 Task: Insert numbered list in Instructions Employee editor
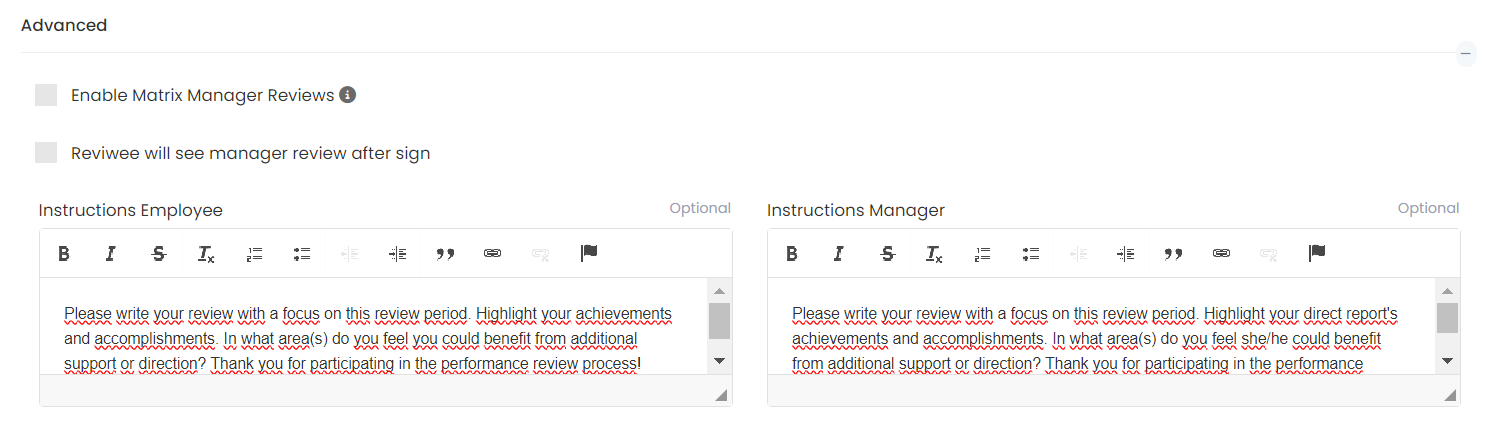coord(254,254)
